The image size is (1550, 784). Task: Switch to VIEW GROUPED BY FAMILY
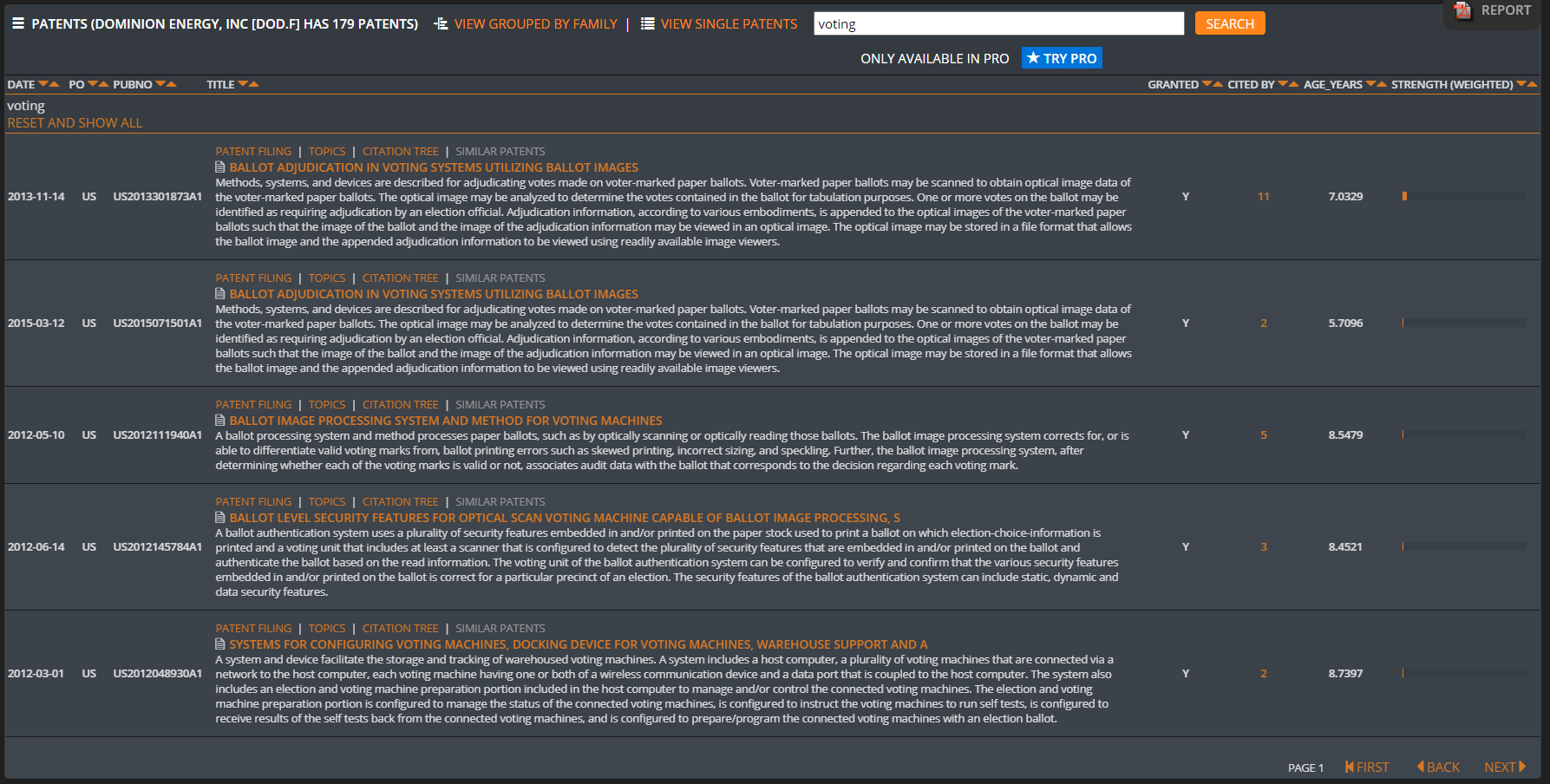pos(535,23)
